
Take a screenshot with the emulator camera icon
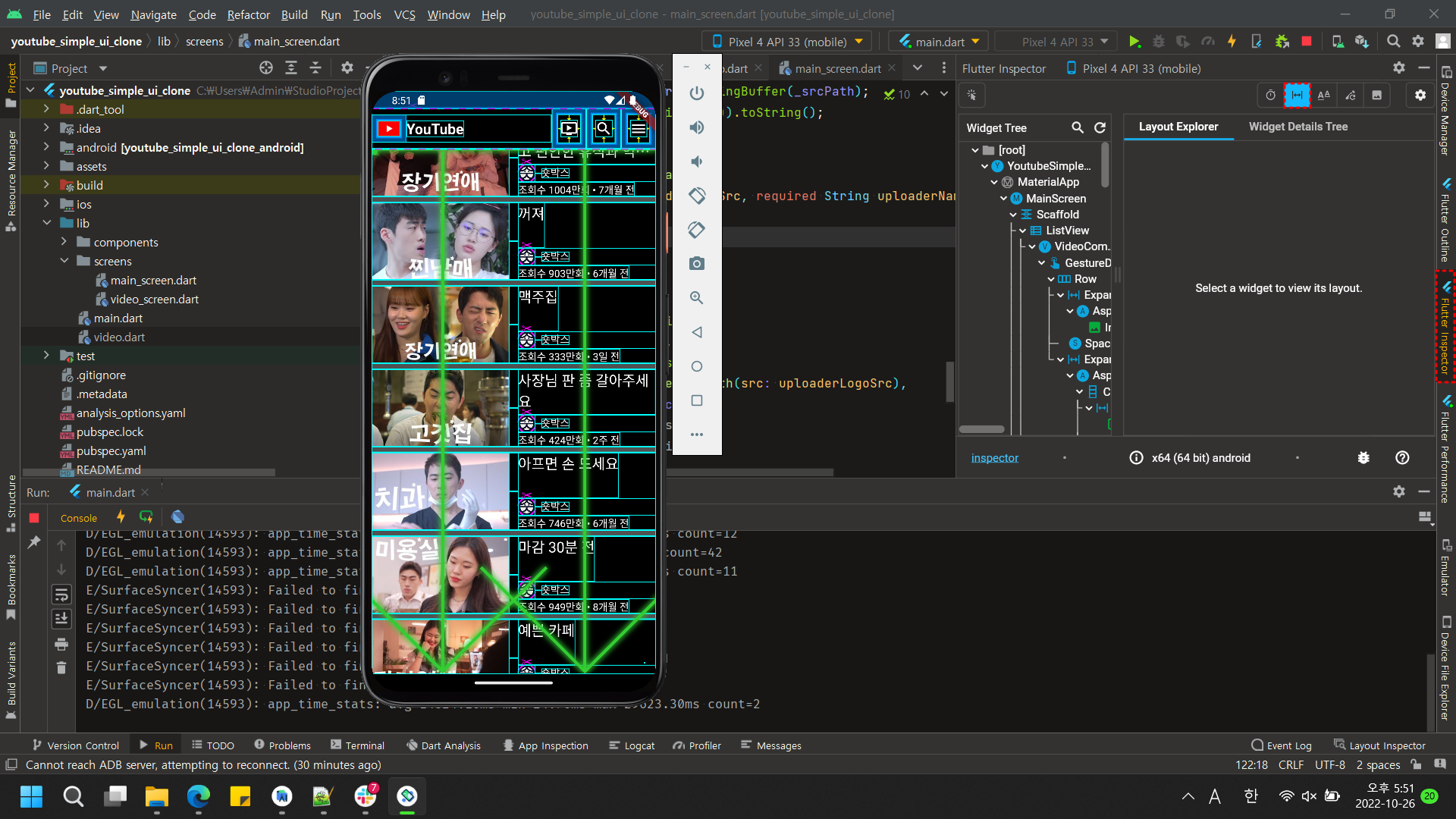697,263
